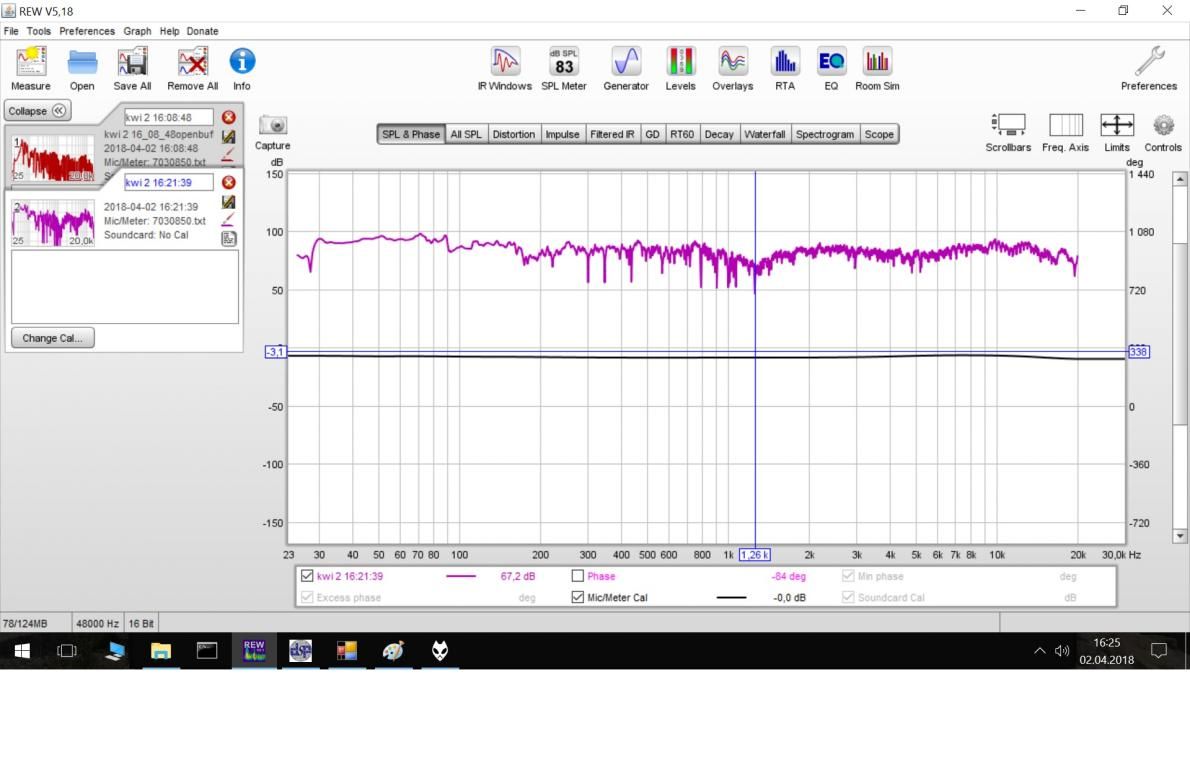This screenshot has width=1190, height=768.
Task: Open the EQ window
Action: point(831,68)
